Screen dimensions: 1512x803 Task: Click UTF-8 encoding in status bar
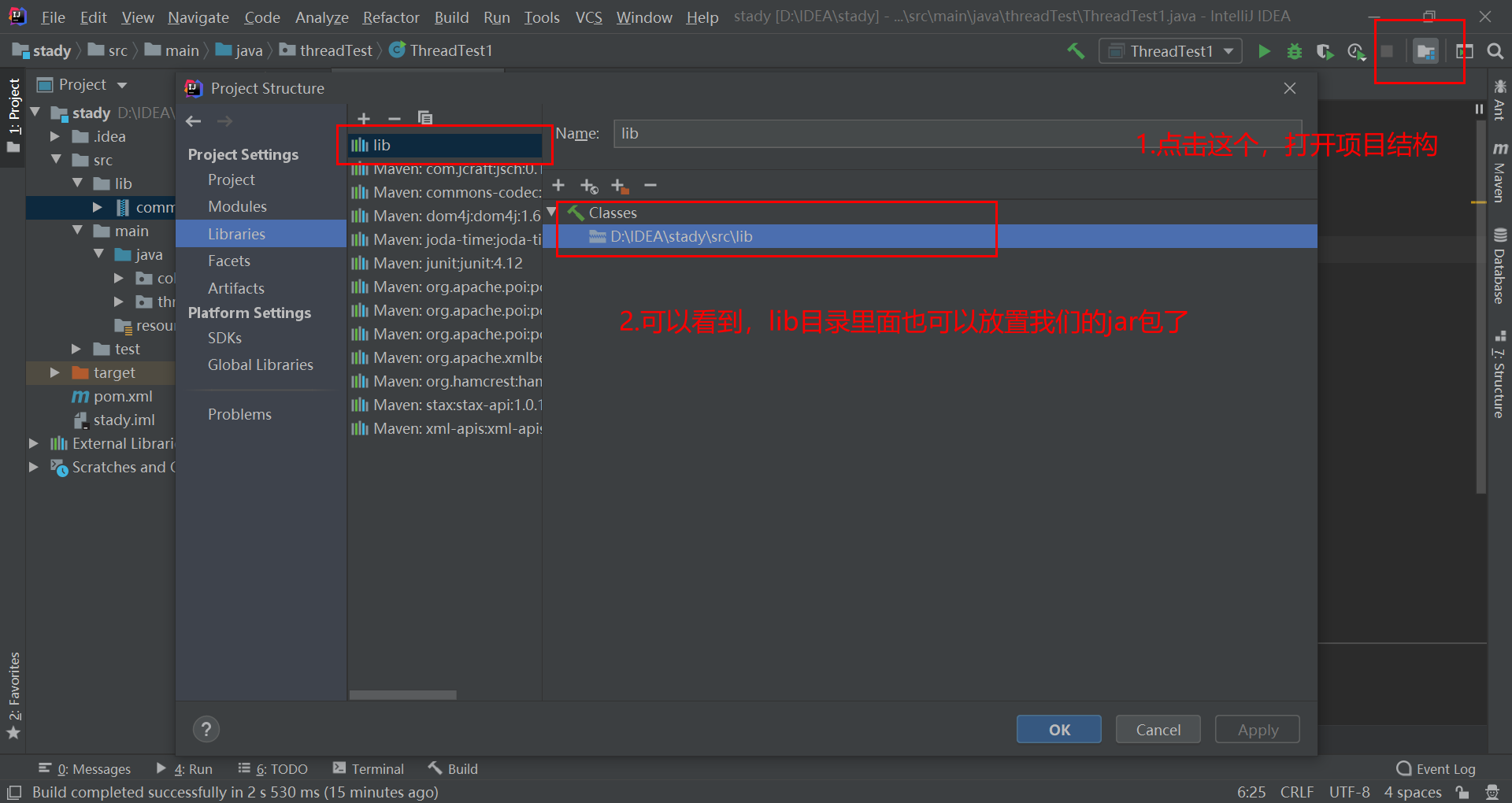tap(1349, 792)
